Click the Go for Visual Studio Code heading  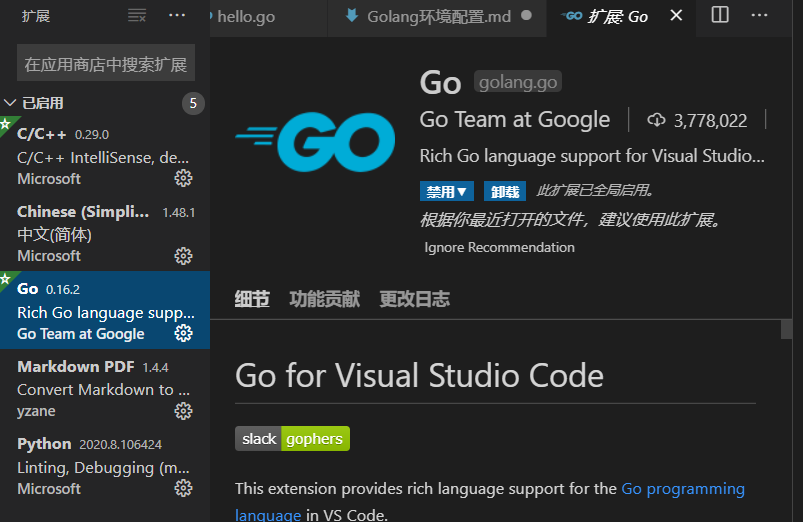419,375
